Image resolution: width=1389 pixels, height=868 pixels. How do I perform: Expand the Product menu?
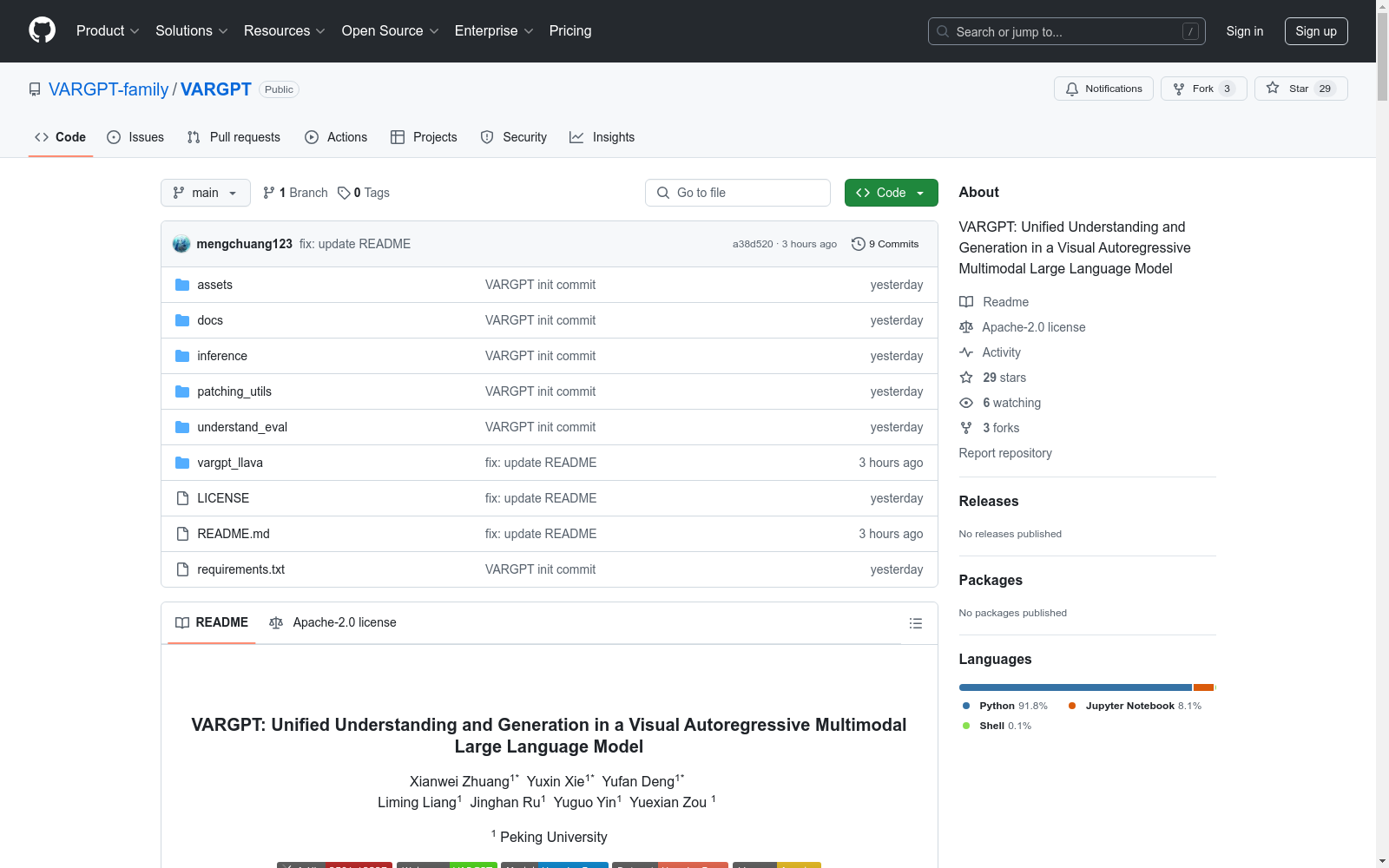pyautogui.click(x=108, y=30)
